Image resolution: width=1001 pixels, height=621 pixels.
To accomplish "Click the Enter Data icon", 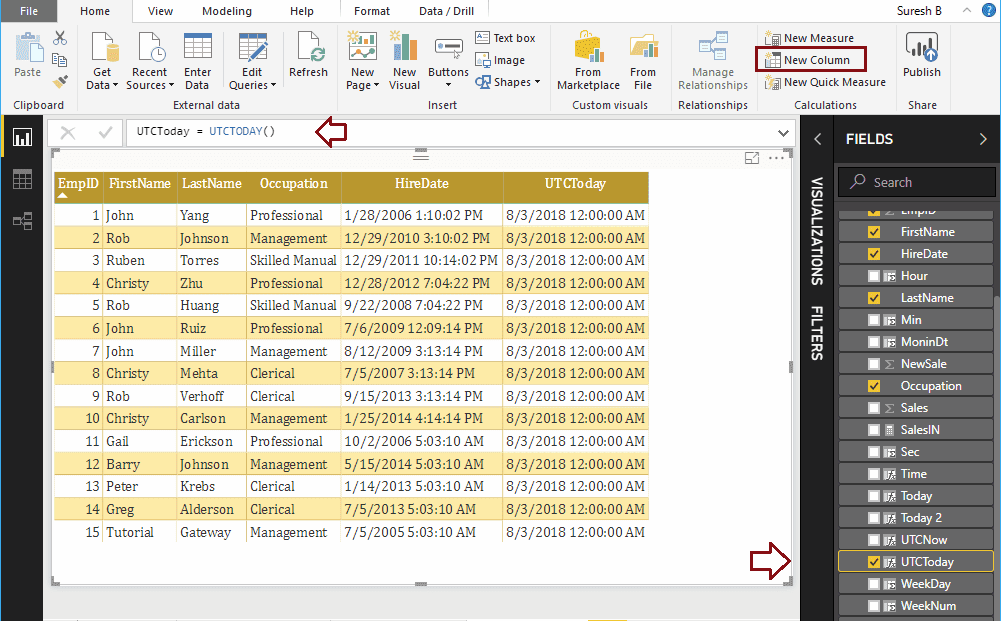I will (x=197, y=57).
